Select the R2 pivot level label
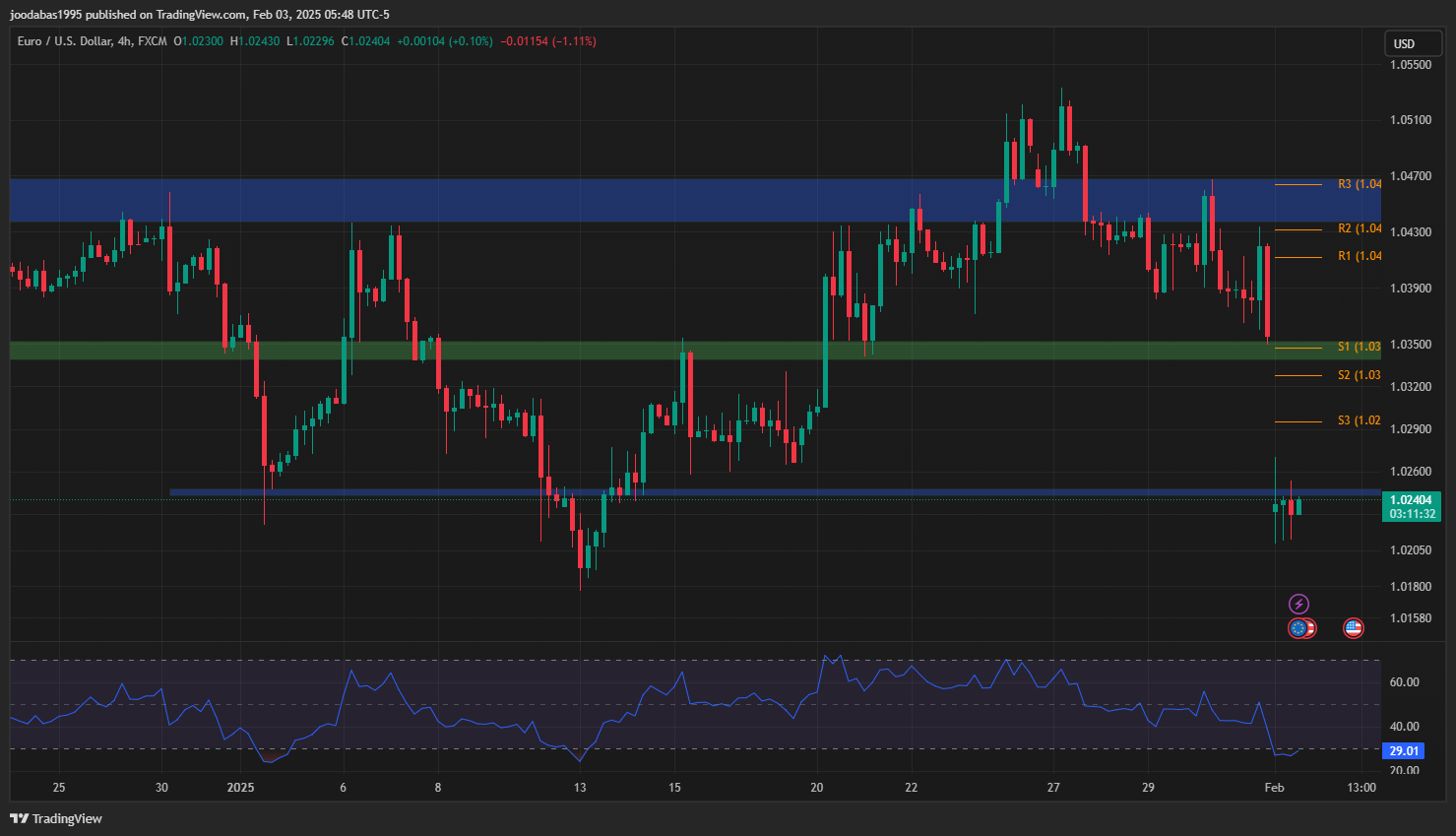 click(1359, 228)
